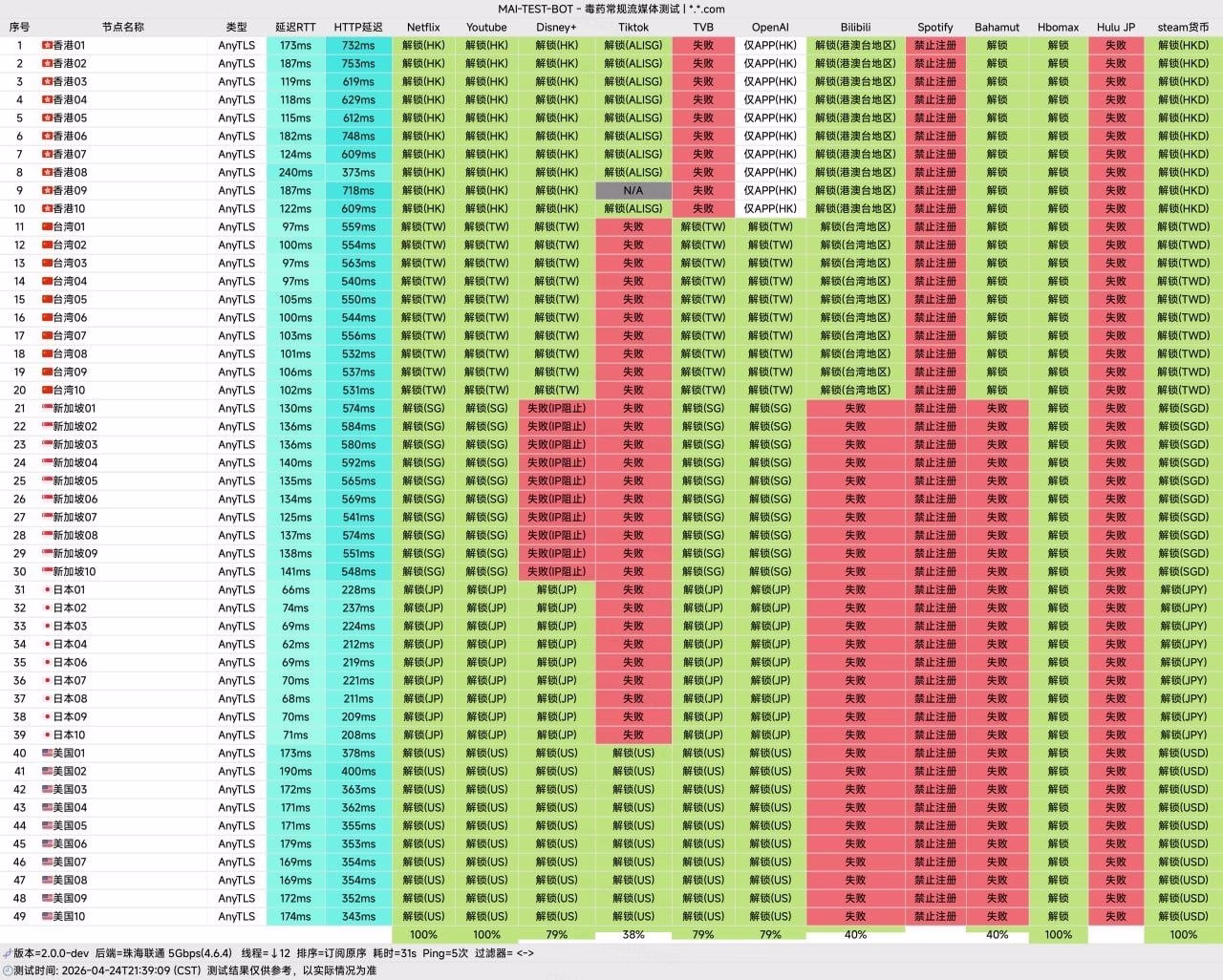This screenshot has height=980, width=1223.
Task: Click the 测试时间 2026-04-24T21:39:09 timestamp
Action: (x=107, y=970)
